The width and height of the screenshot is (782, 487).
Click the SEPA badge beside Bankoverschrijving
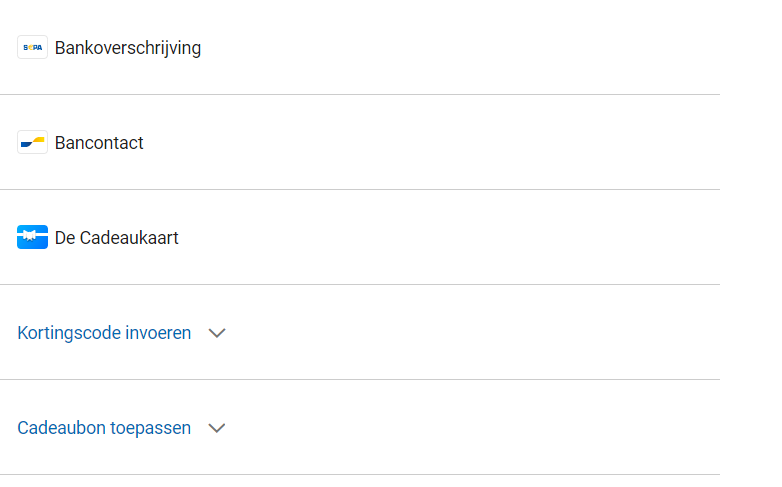(x=32, y=47)
